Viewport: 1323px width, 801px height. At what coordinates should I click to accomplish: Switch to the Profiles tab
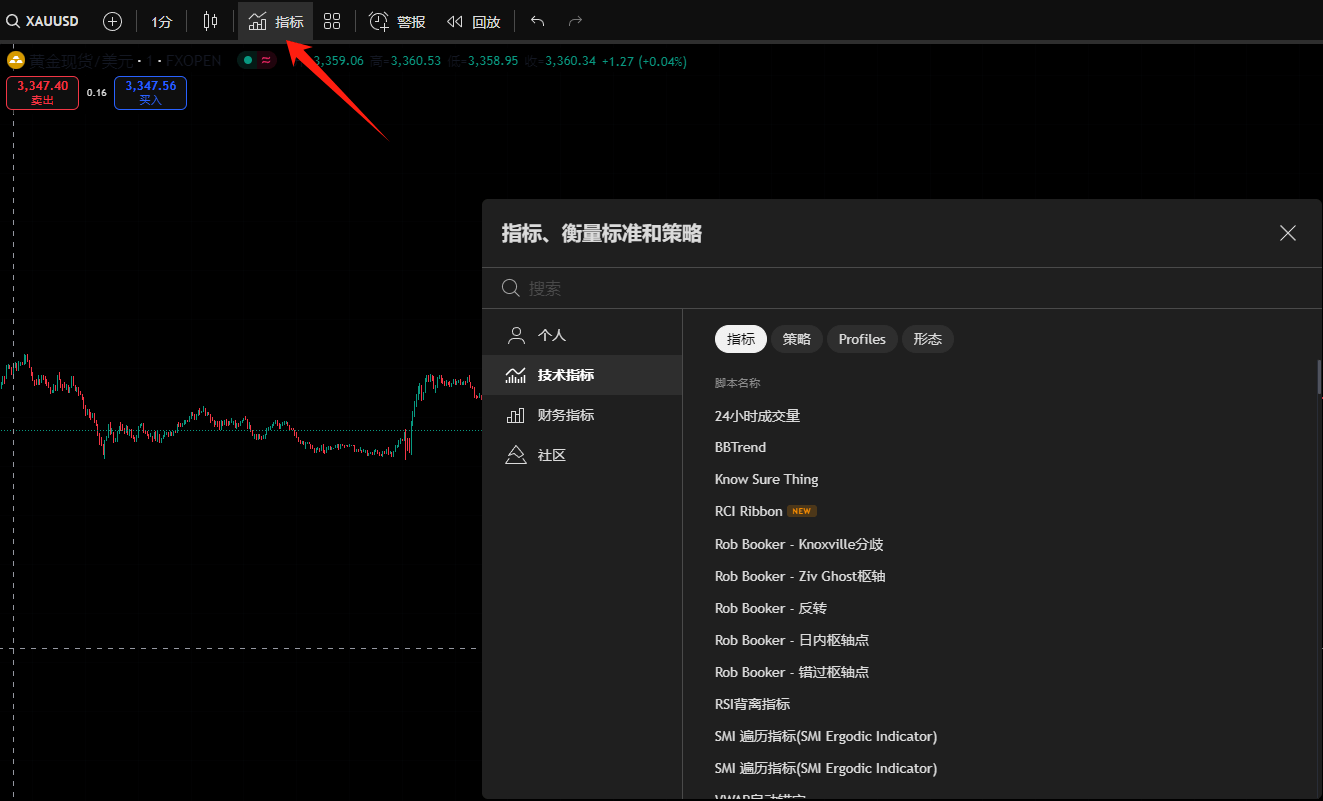pos(862,339)
